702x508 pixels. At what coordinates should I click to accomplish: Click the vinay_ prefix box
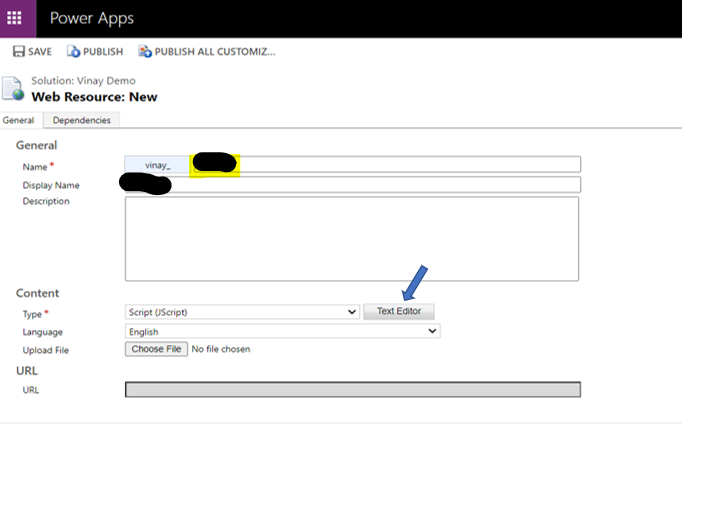[157, 165]
